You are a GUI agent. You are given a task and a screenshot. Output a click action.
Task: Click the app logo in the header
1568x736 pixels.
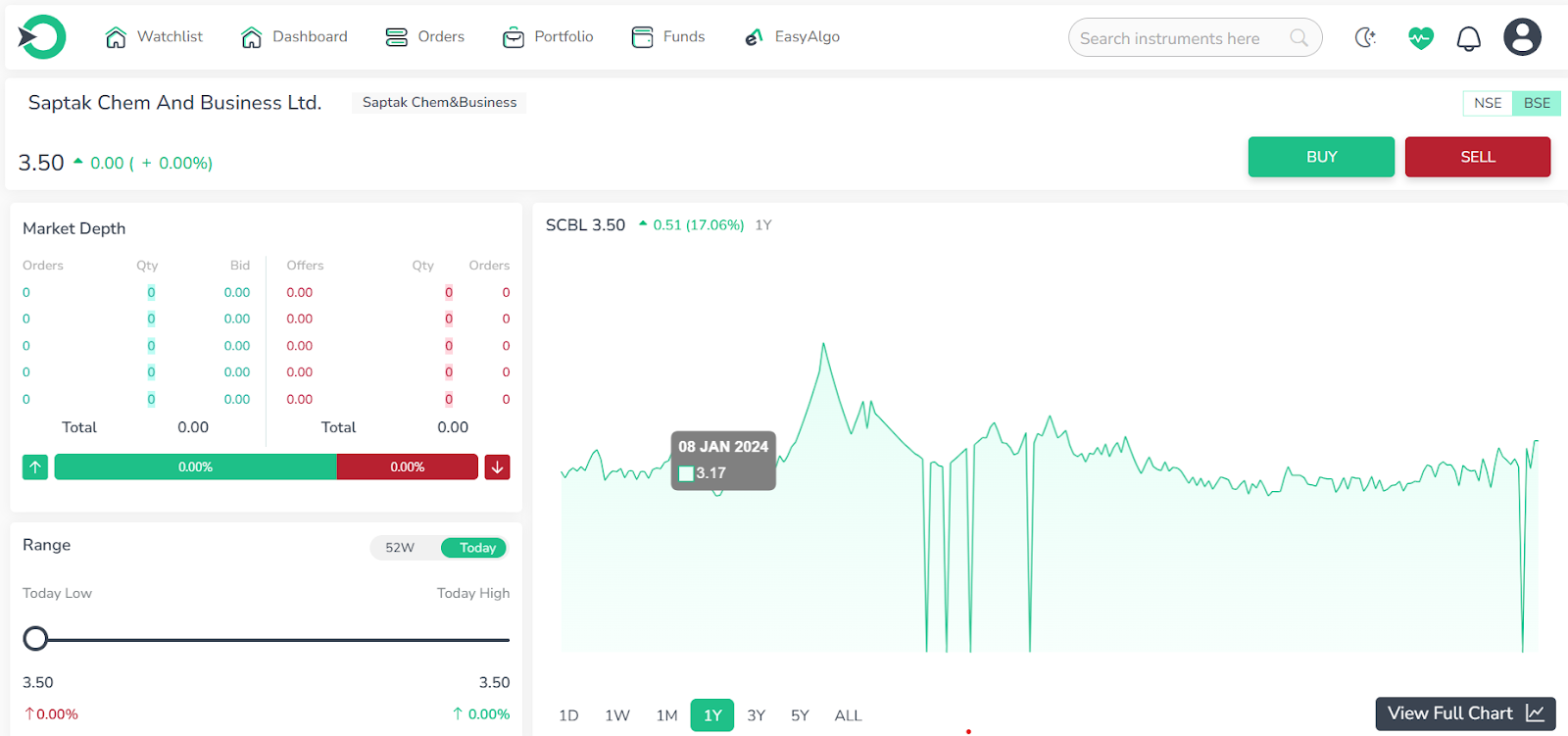point(41,37)
